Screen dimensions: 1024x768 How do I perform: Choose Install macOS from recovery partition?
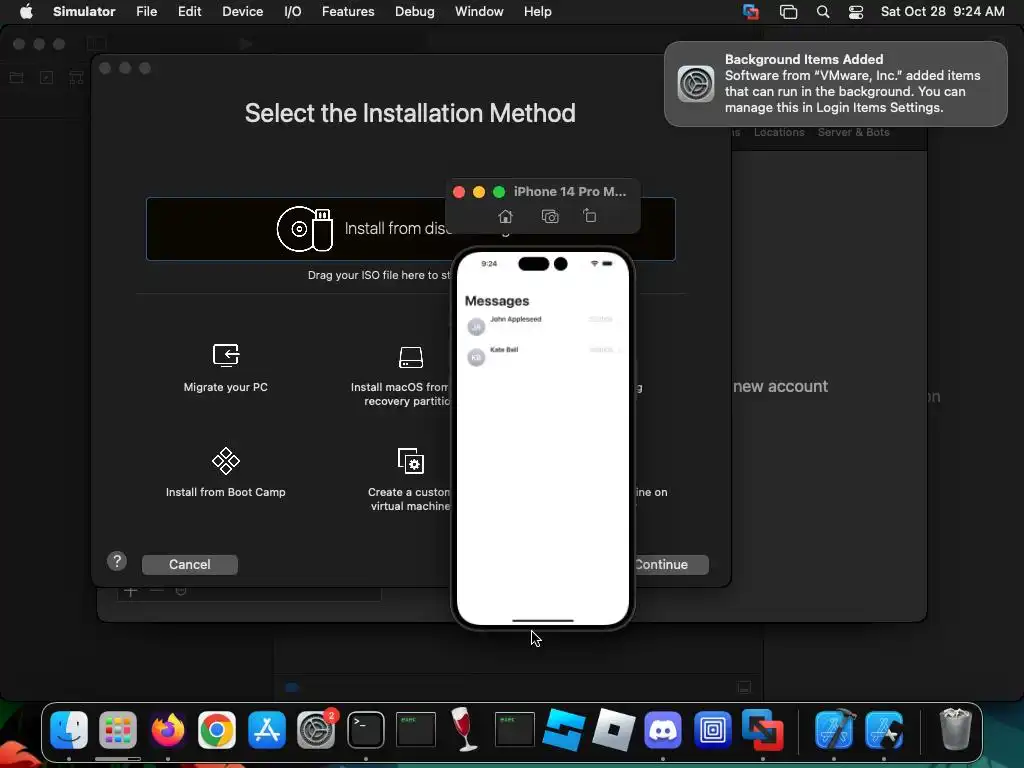tap(400, 376)
